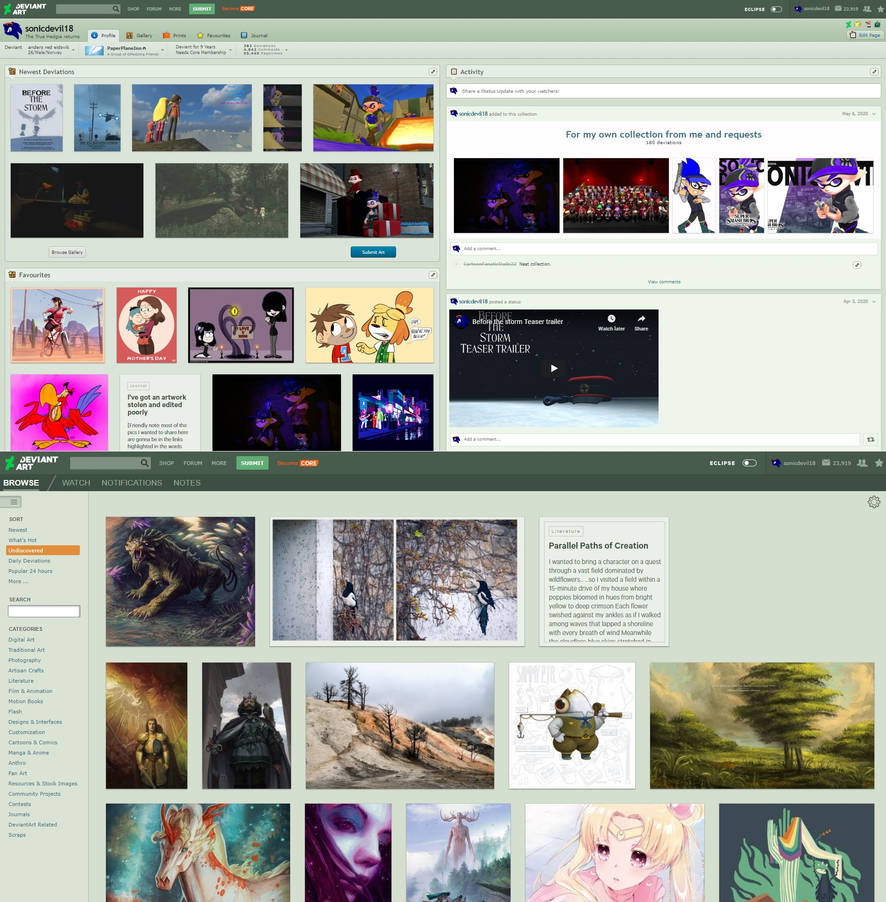Sort by Daily Deviations in the sidebar
This screenshot has height=902, width=886.
[x=29, y=561]
